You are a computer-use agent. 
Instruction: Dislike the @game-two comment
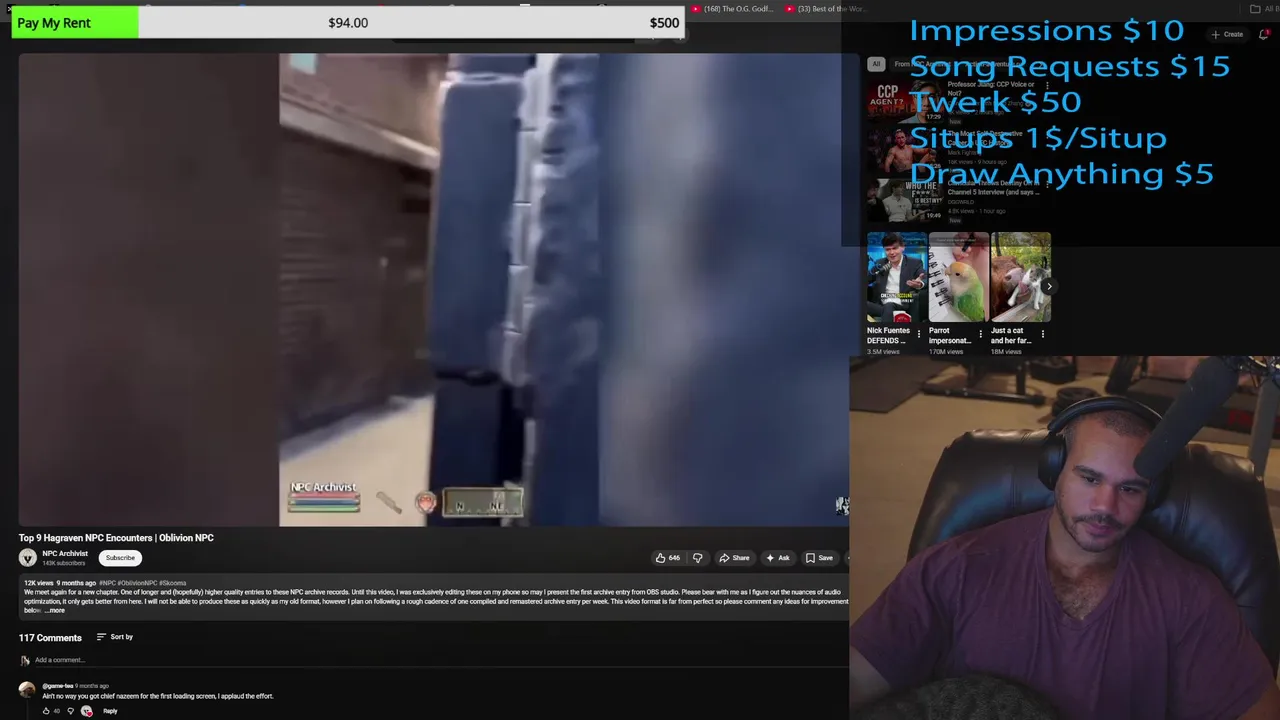[x=70, y=711]
